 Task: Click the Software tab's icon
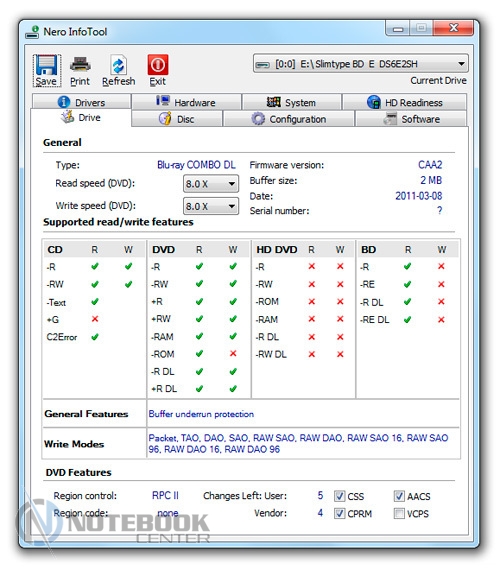(x=390, y=119)
